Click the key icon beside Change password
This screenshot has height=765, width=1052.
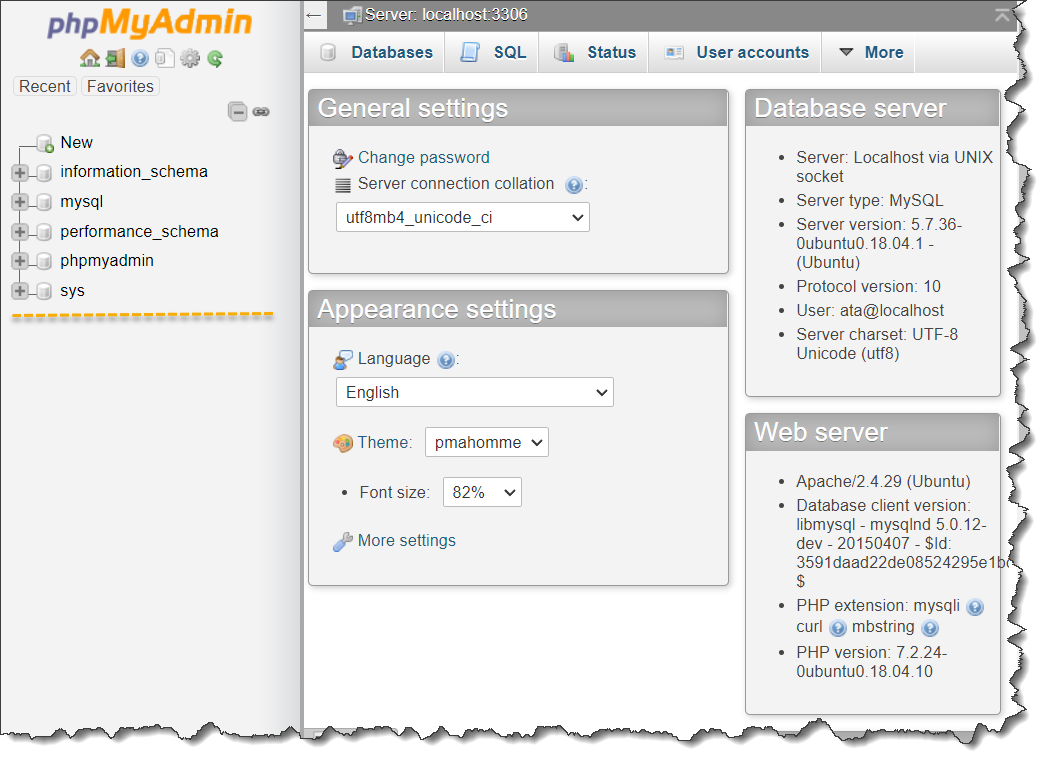tap(342, 158)
